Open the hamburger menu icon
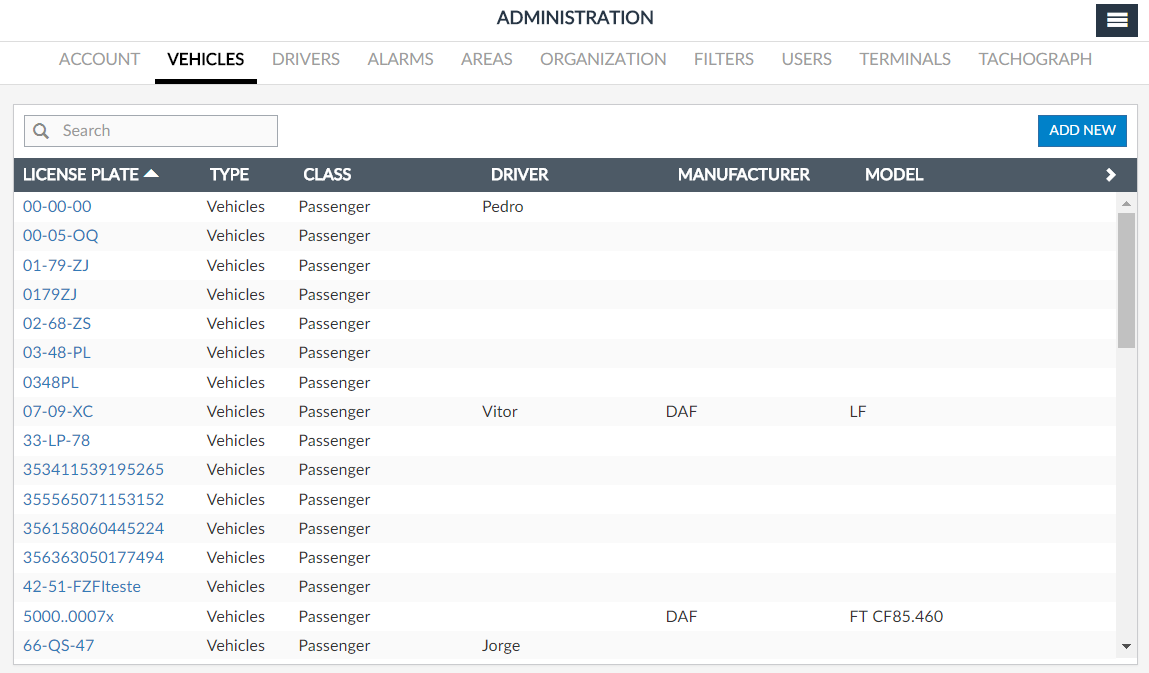The width and height of the screenshot is (1149, 673). click(x=1117, y=20)
